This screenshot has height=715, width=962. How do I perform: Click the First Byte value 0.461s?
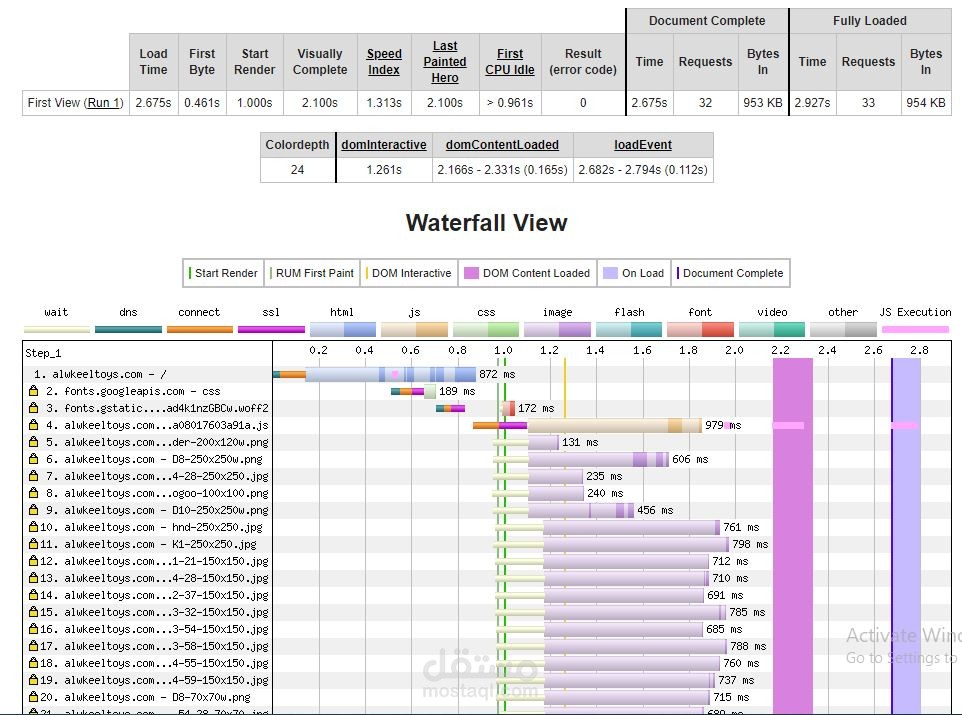coord(202,102)
